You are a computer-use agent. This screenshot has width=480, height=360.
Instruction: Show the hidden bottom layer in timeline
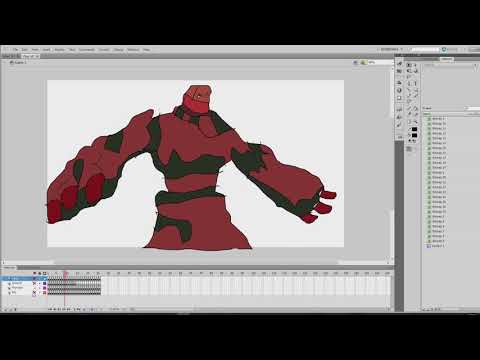coord(34,292)
